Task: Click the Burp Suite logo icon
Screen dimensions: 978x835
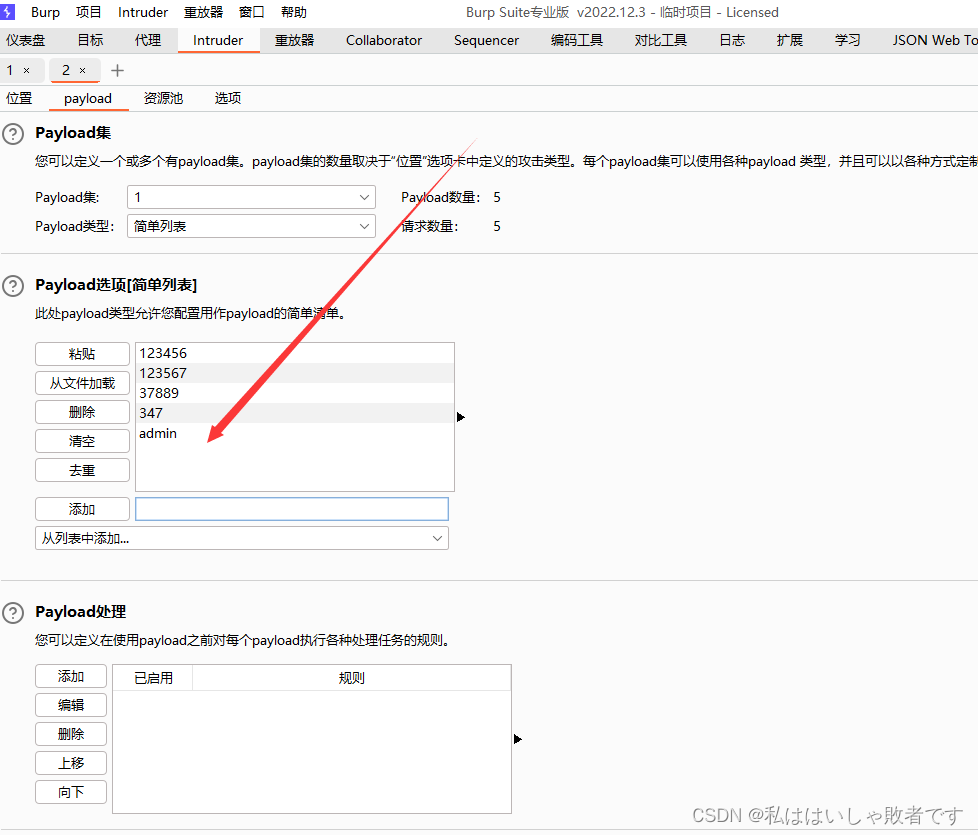Action: pyautogui.click(x=7, y=12)
